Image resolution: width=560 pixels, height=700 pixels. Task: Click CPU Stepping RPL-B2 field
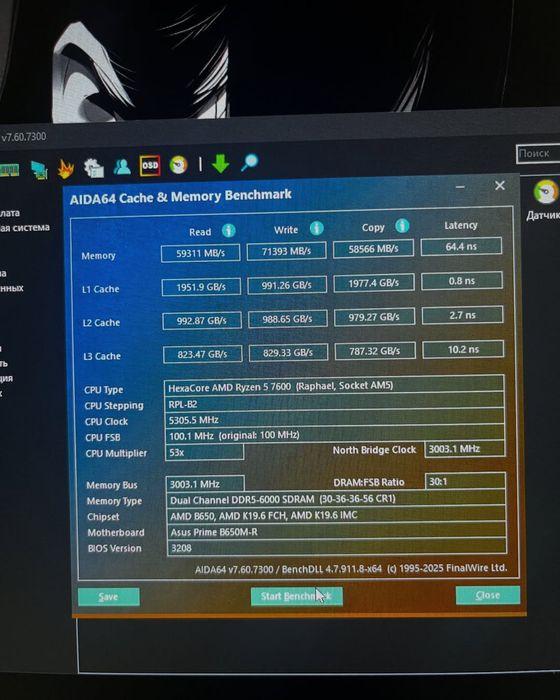pyautogui.click(x=335, y=403)
